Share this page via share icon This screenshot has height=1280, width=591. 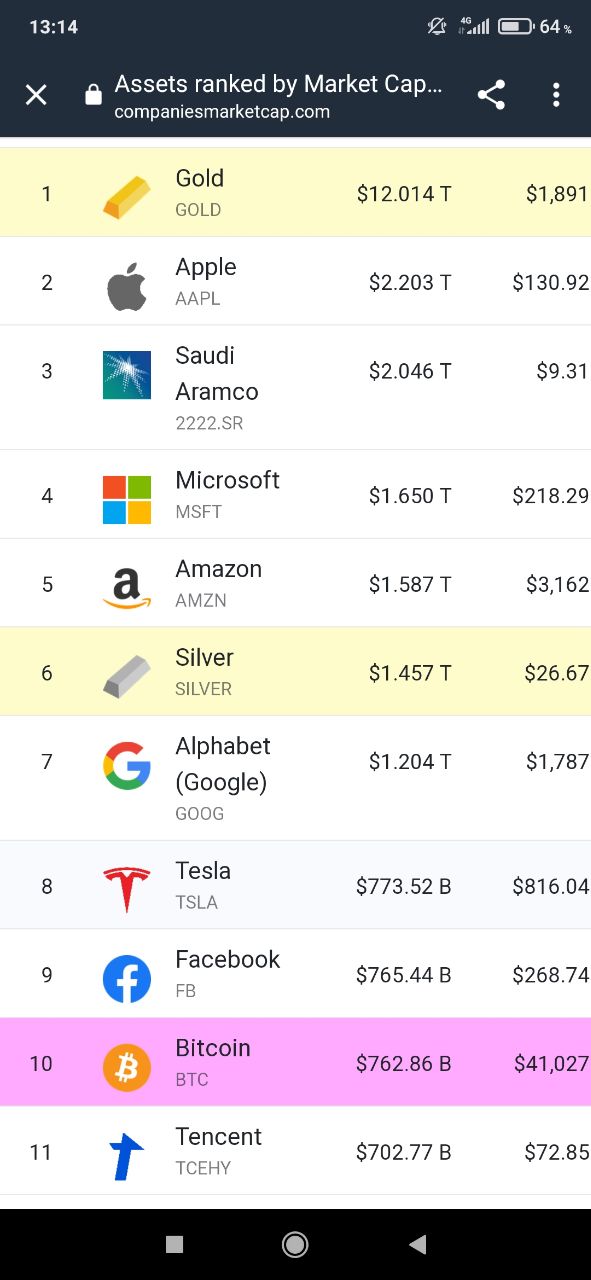pos(491,95)
